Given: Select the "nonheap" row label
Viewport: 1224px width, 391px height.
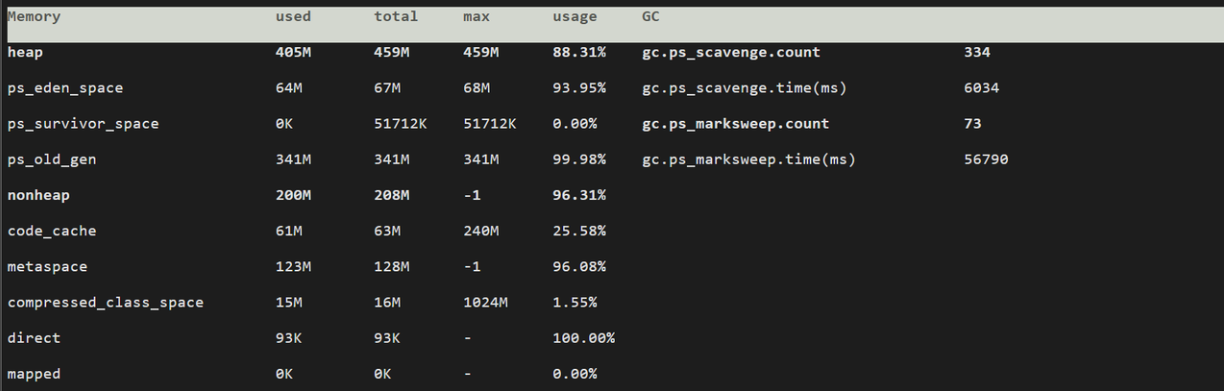Looking at the screenshot, I should [38, 196].
